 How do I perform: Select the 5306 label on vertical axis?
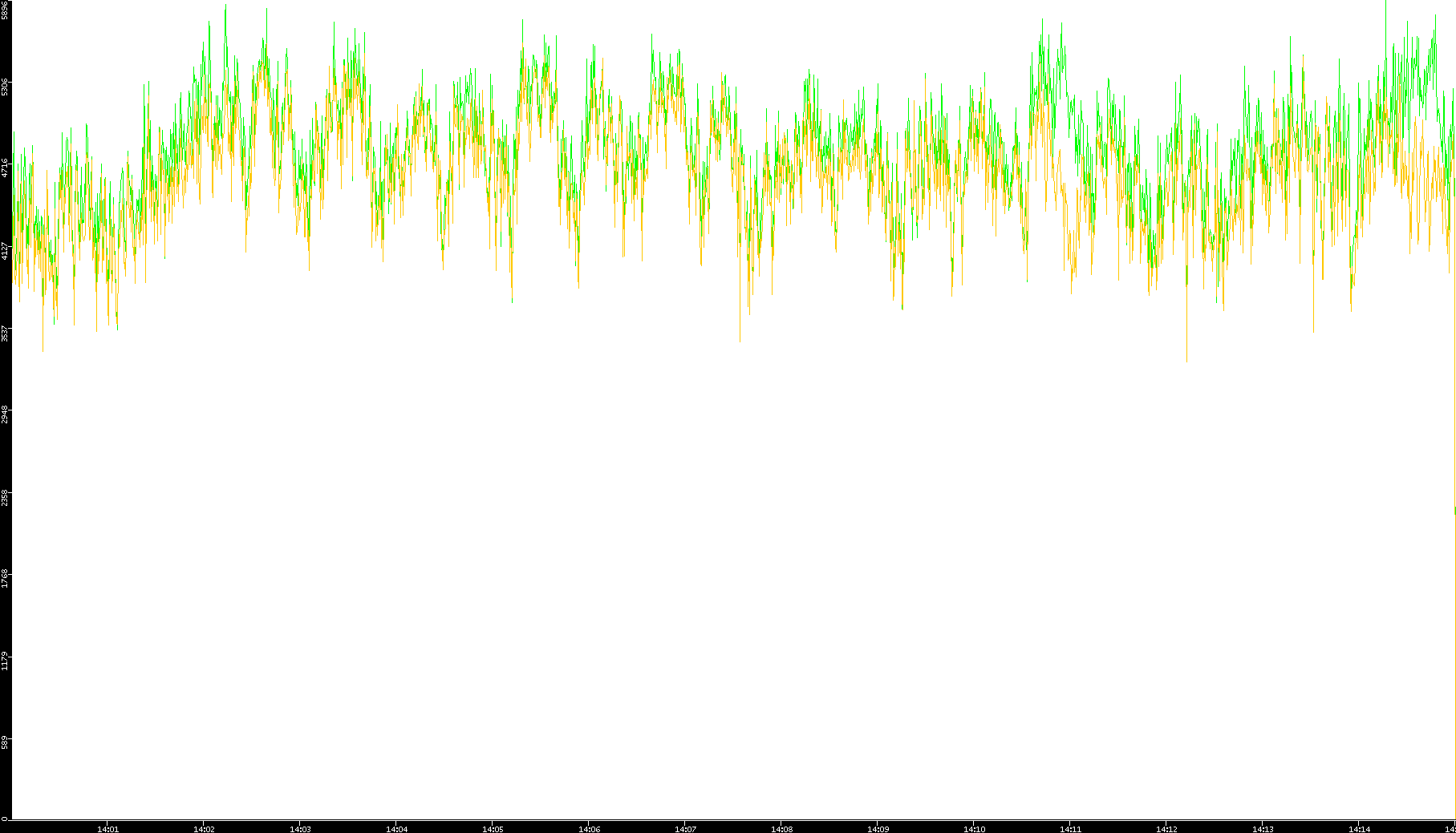coord(5,86)
